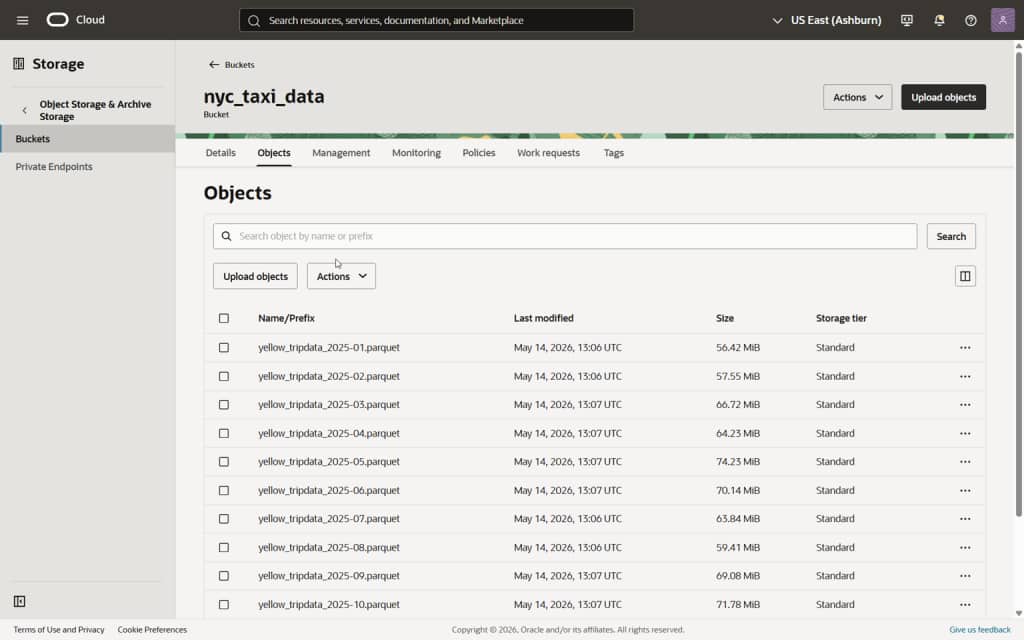
Task: Open actions menu for yellow_tripdata_2025-09.parquet
Action: click(x=965, y=576)
